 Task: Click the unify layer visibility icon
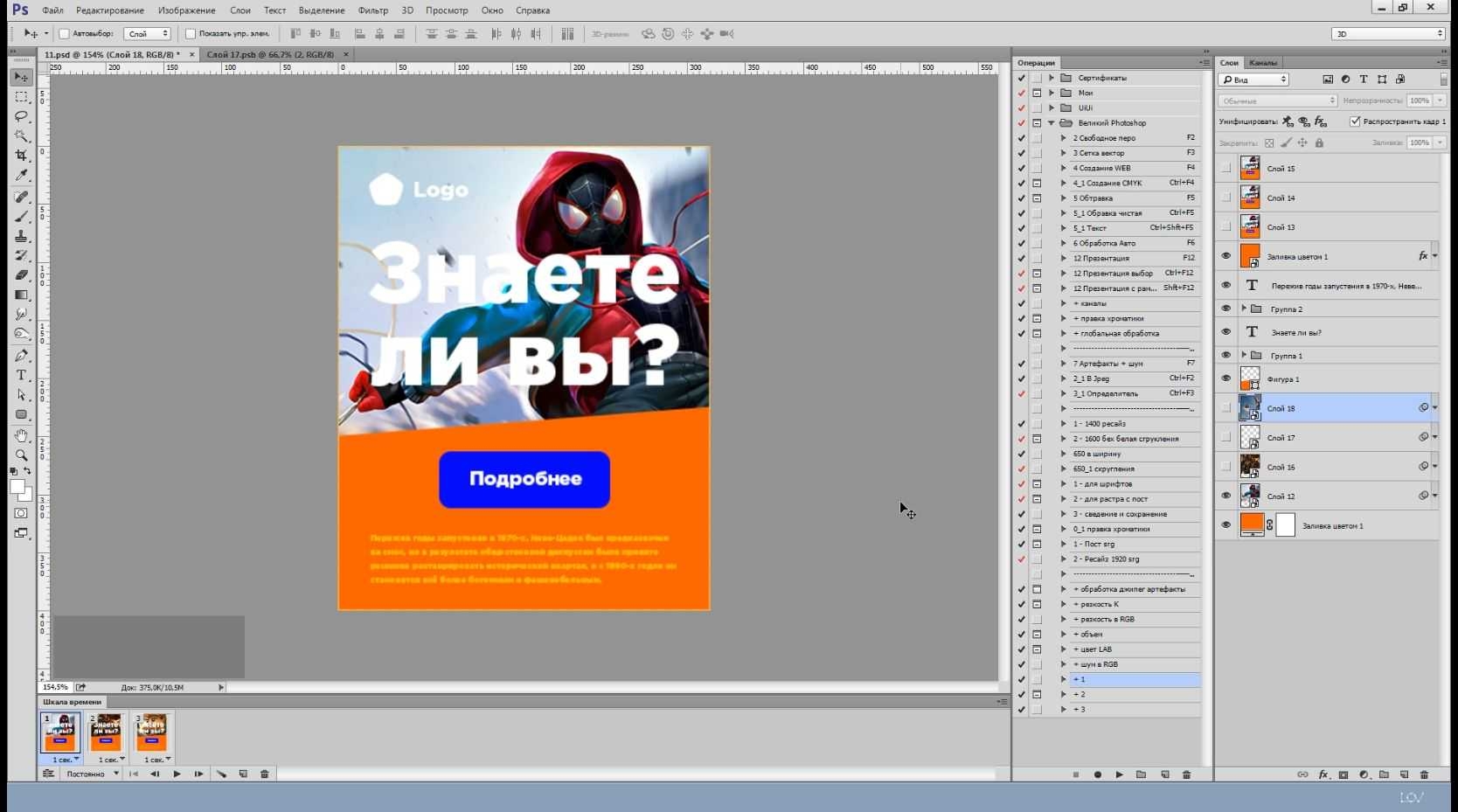coord(1304,121)
